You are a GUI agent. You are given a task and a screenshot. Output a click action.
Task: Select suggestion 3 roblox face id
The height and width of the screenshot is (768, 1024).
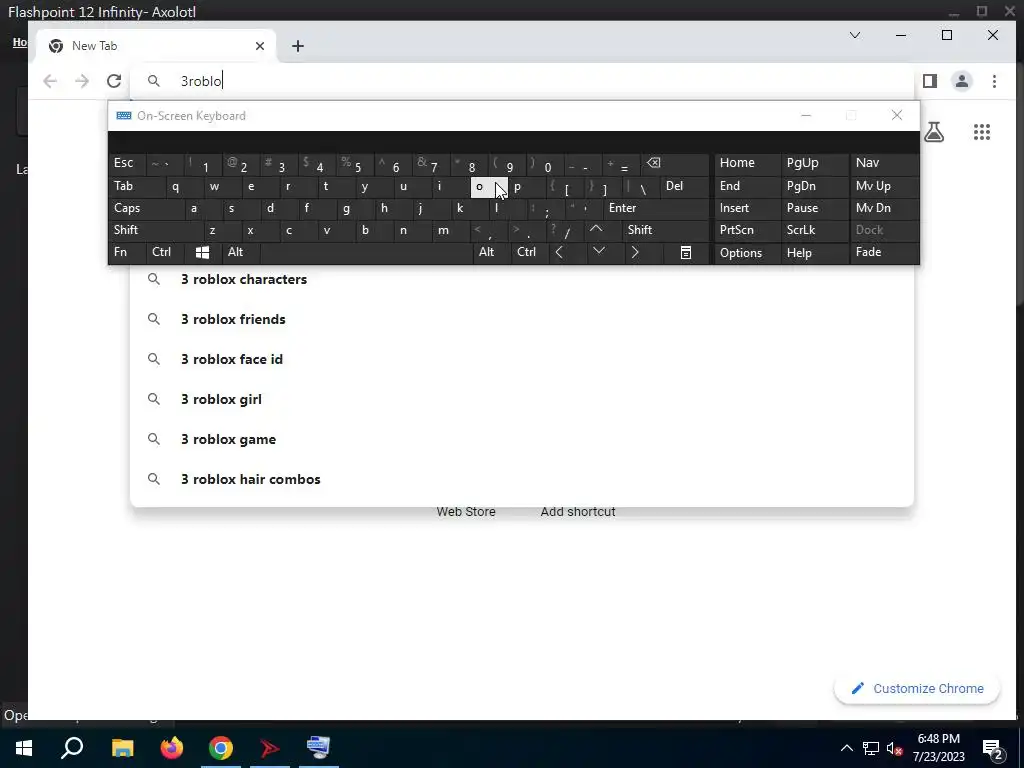[522, 359]
